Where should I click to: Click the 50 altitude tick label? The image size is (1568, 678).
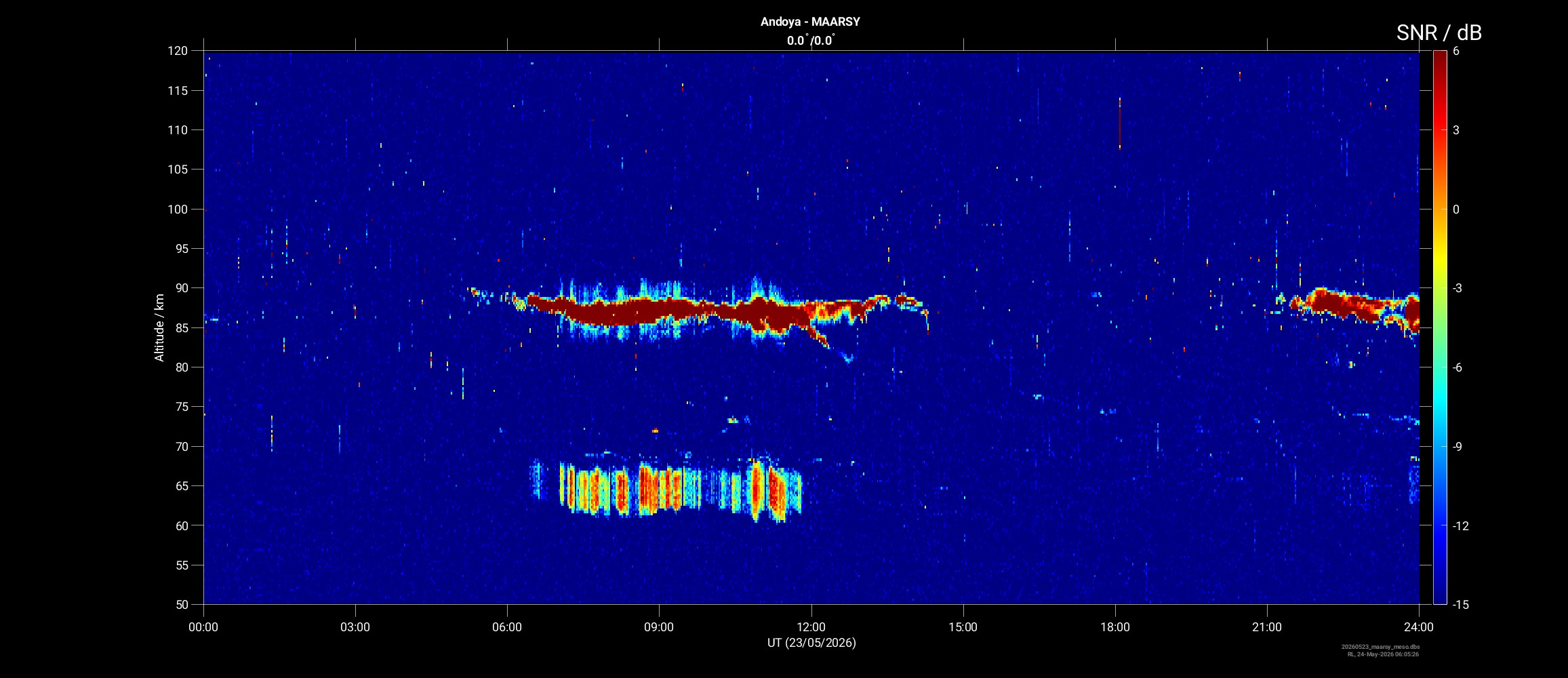pos(181,604)
